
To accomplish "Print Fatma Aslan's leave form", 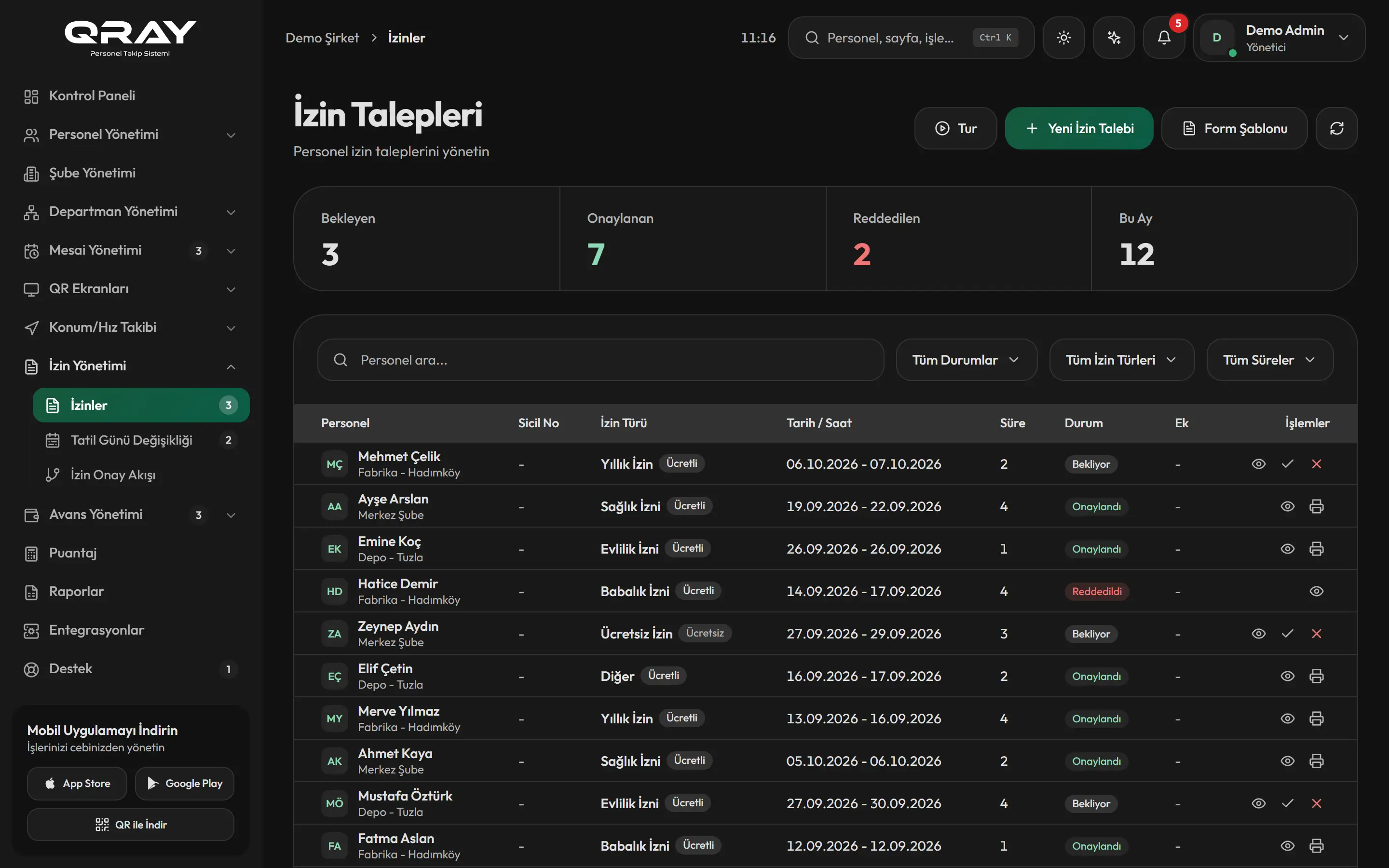I will [x=1317, y=846].
